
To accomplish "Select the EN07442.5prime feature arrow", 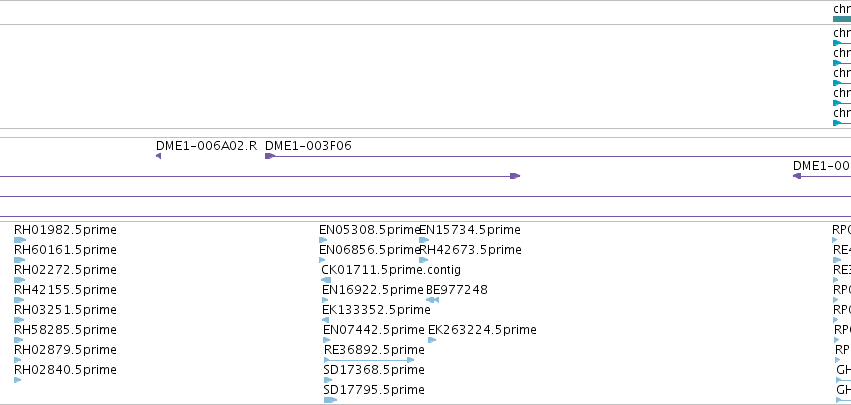I will pyautogui.click(x=326, y=340).
